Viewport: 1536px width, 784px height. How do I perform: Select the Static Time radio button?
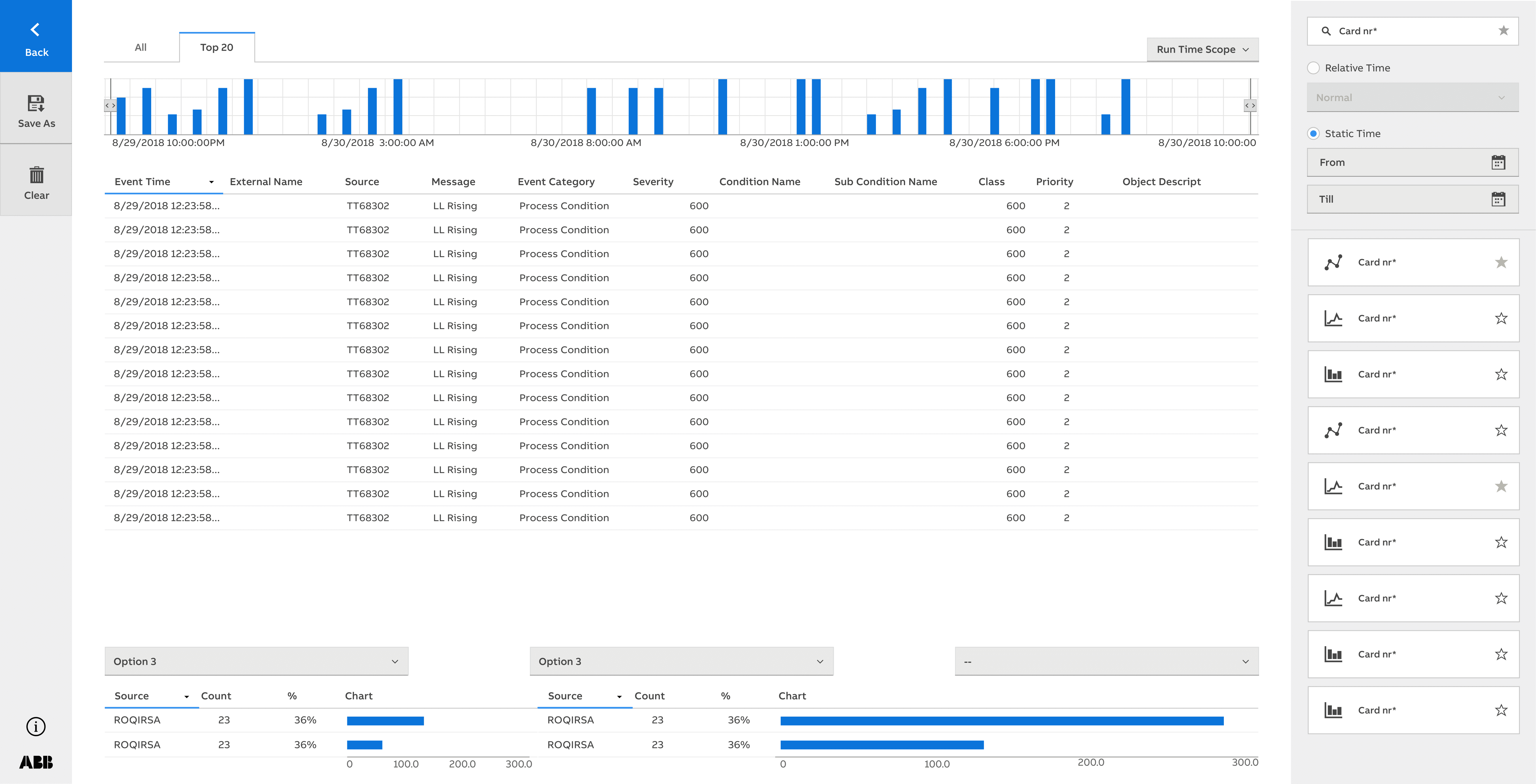[1313, 134]
